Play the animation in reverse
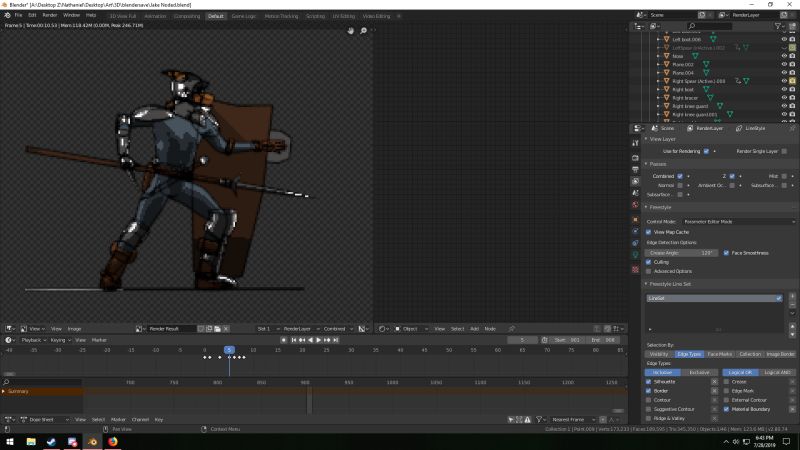The height and width of the screenshot is (450, 800). pyautogui.click(x=310, y=340)
